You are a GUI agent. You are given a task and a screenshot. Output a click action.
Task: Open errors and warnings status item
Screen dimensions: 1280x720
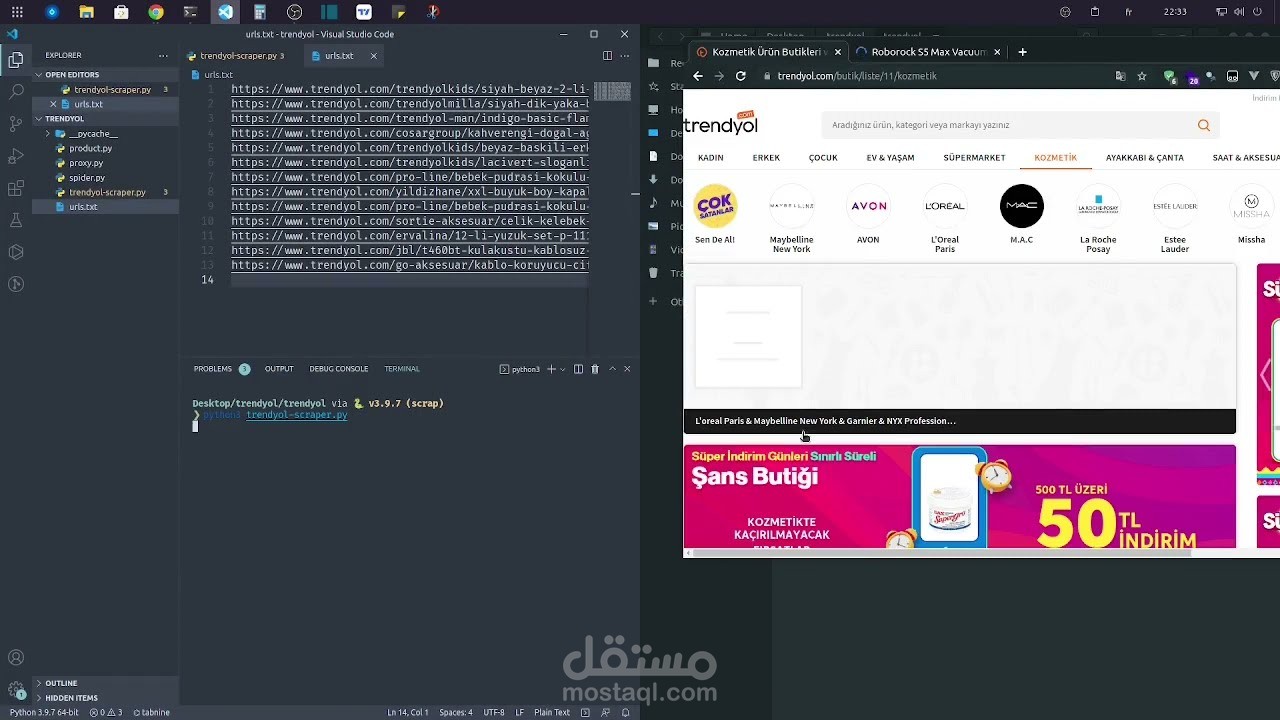coord(106,713)
